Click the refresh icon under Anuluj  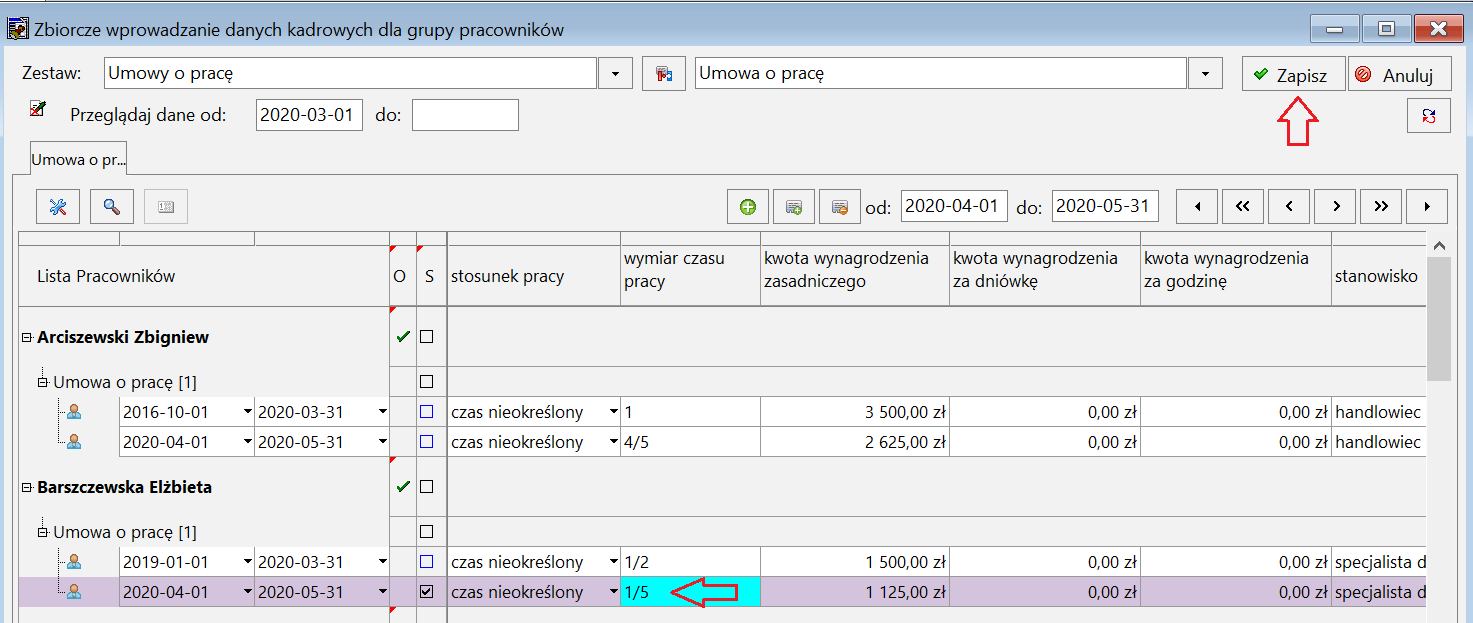click(x=1428, y=116)
